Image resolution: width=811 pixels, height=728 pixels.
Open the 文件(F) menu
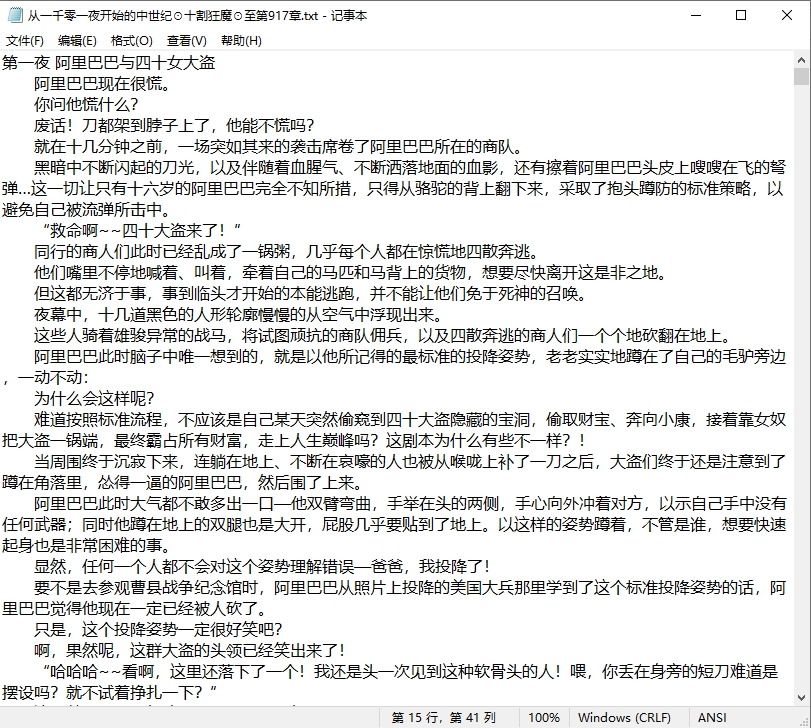coord(24,41)
